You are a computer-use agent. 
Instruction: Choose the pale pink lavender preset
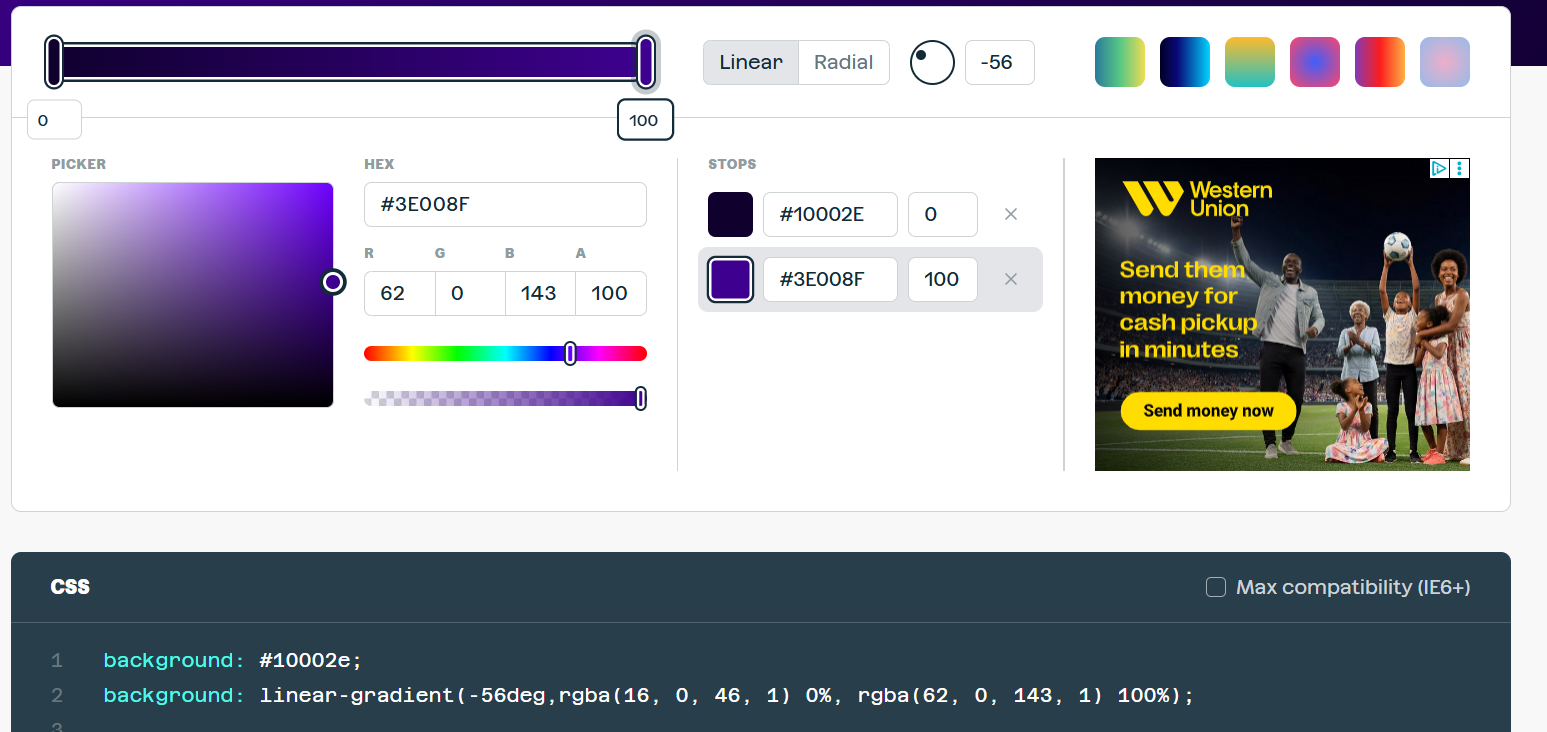tap(1444, 62)
